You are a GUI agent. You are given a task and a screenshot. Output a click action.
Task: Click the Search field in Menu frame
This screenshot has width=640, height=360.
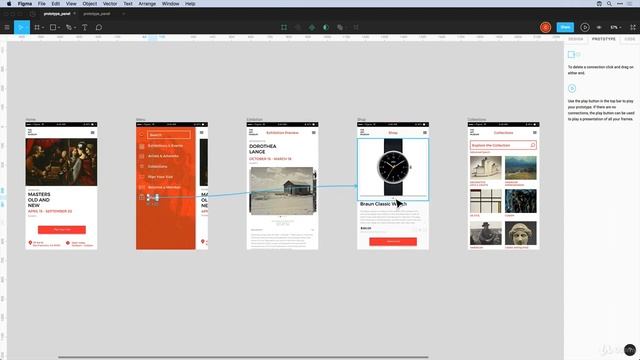pos(169,135)
